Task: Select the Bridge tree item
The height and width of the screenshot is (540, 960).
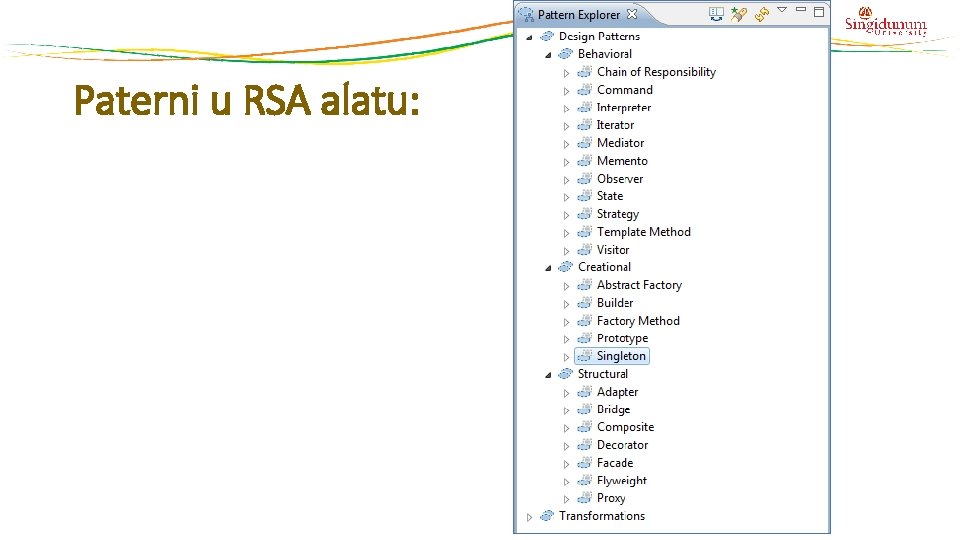Action: (613, 409)
